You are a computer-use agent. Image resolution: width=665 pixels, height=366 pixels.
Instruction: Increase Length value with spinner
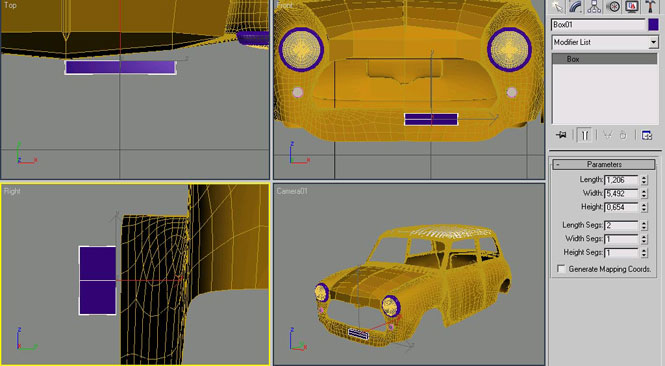[x=644, y=177]
